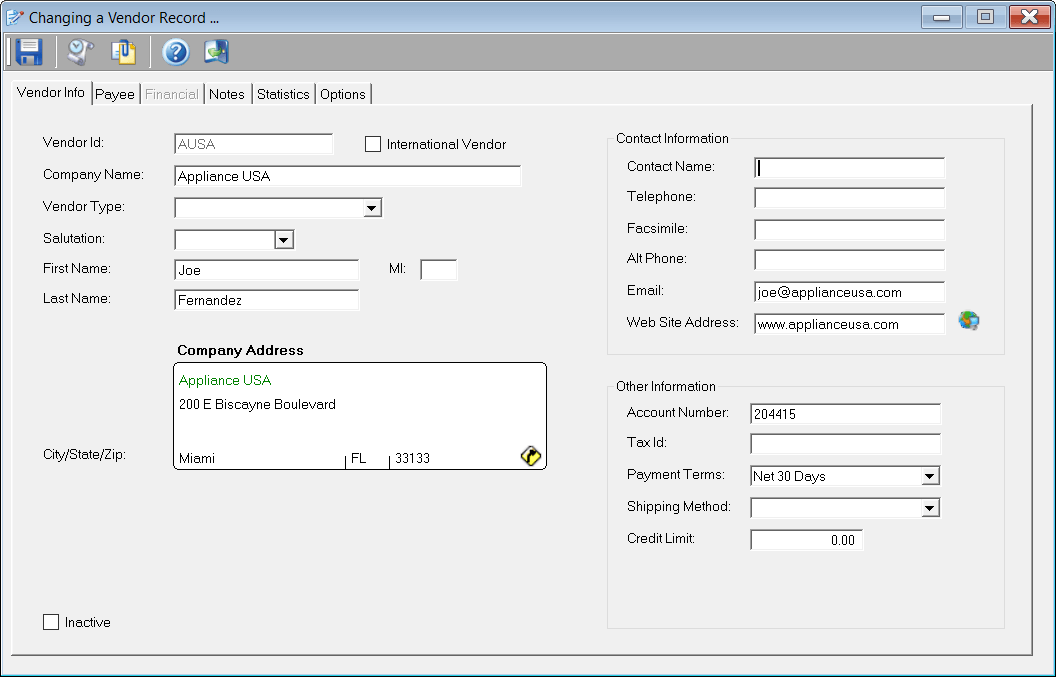
Task: Click the Contact Information group label
Action: pyautogui.click(x=672, y=138)
